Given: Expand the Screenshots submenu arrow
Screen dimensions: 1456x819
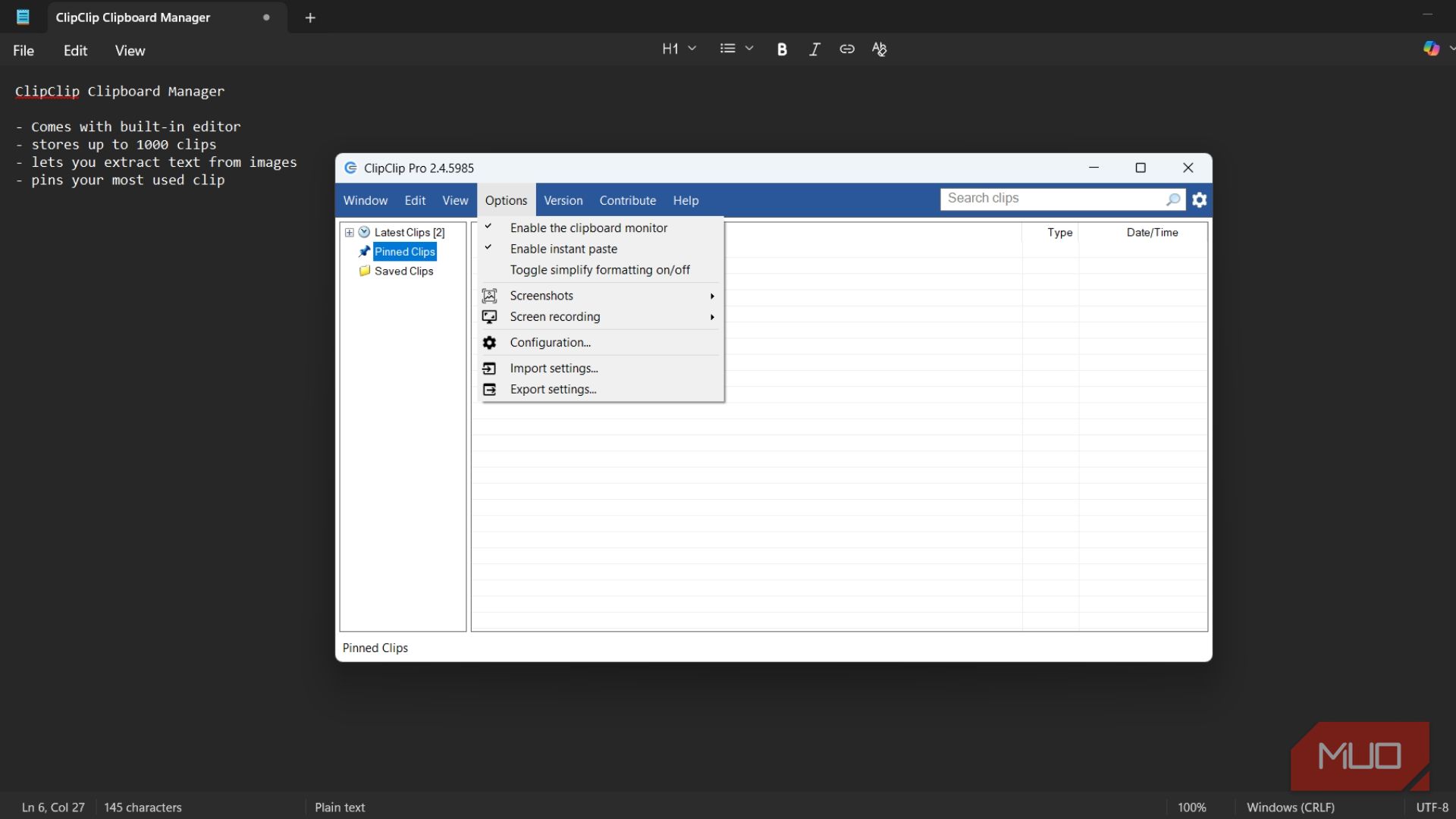Looking at the screenshot, I should [x=712, y=296].
